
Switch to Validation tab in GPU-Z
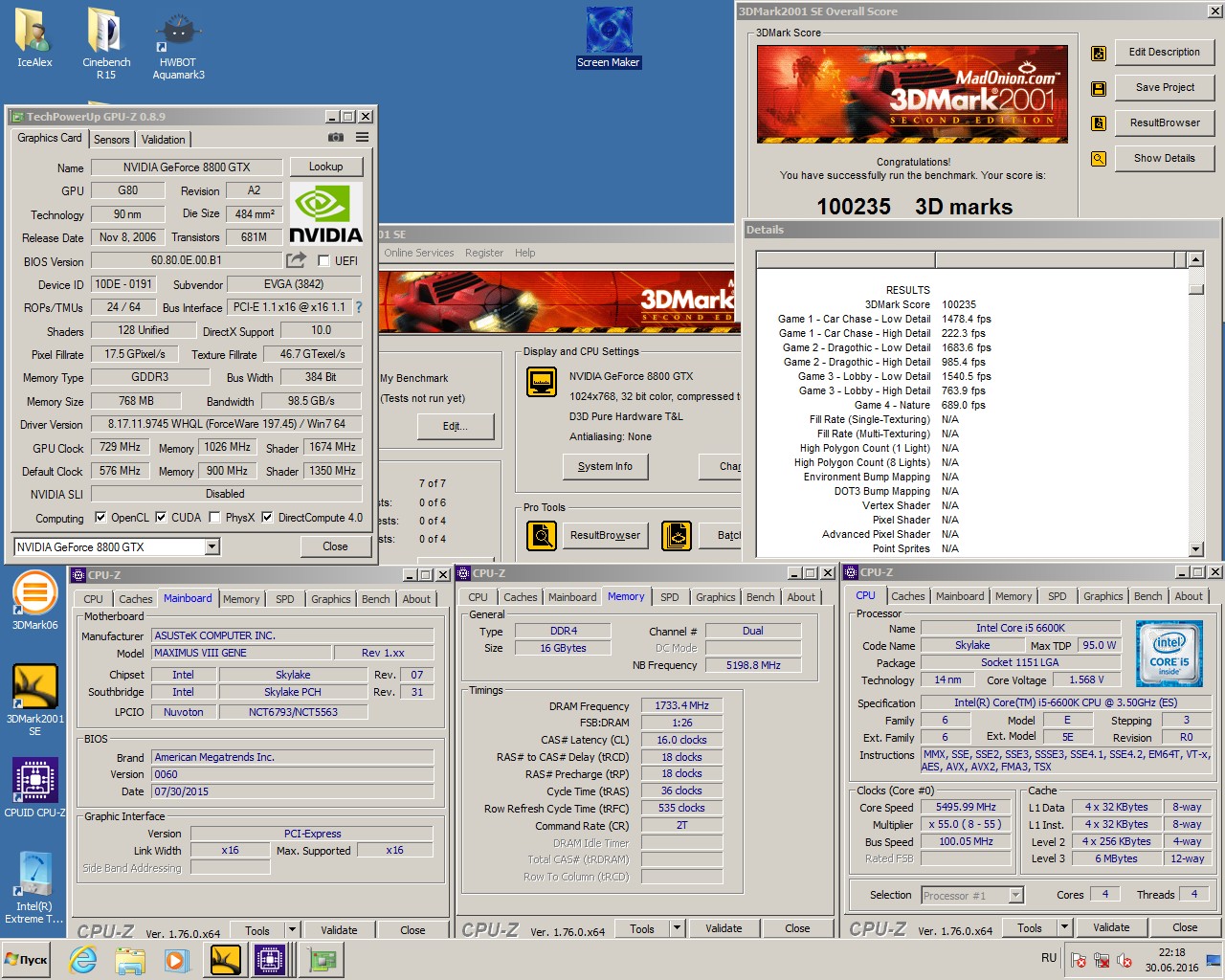pyautogui.click(x=164, y=140)
